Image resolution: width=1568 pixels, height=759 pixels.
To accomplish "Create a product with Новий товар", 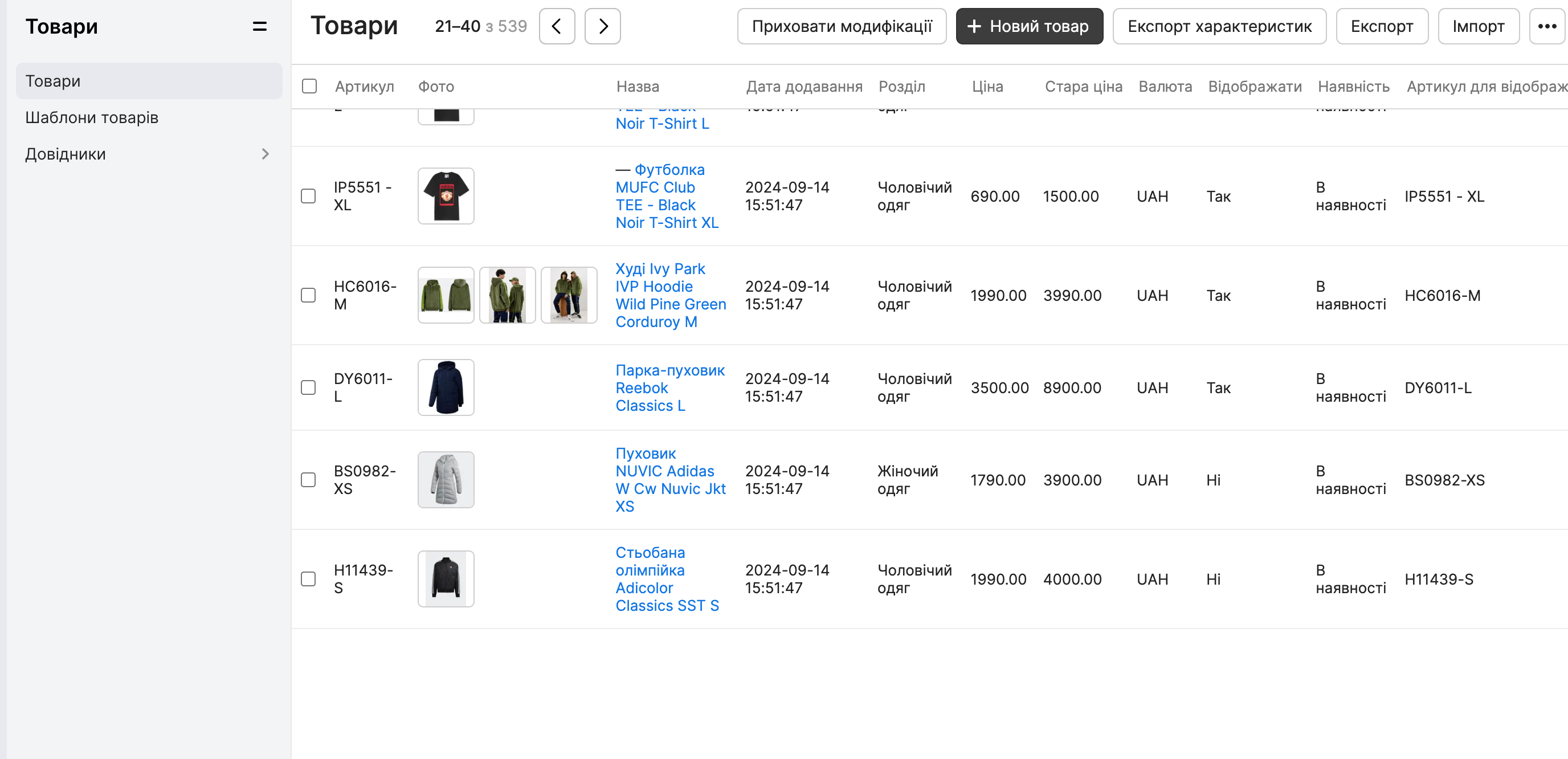I will pyautogui.click(x=1030, y=26).
